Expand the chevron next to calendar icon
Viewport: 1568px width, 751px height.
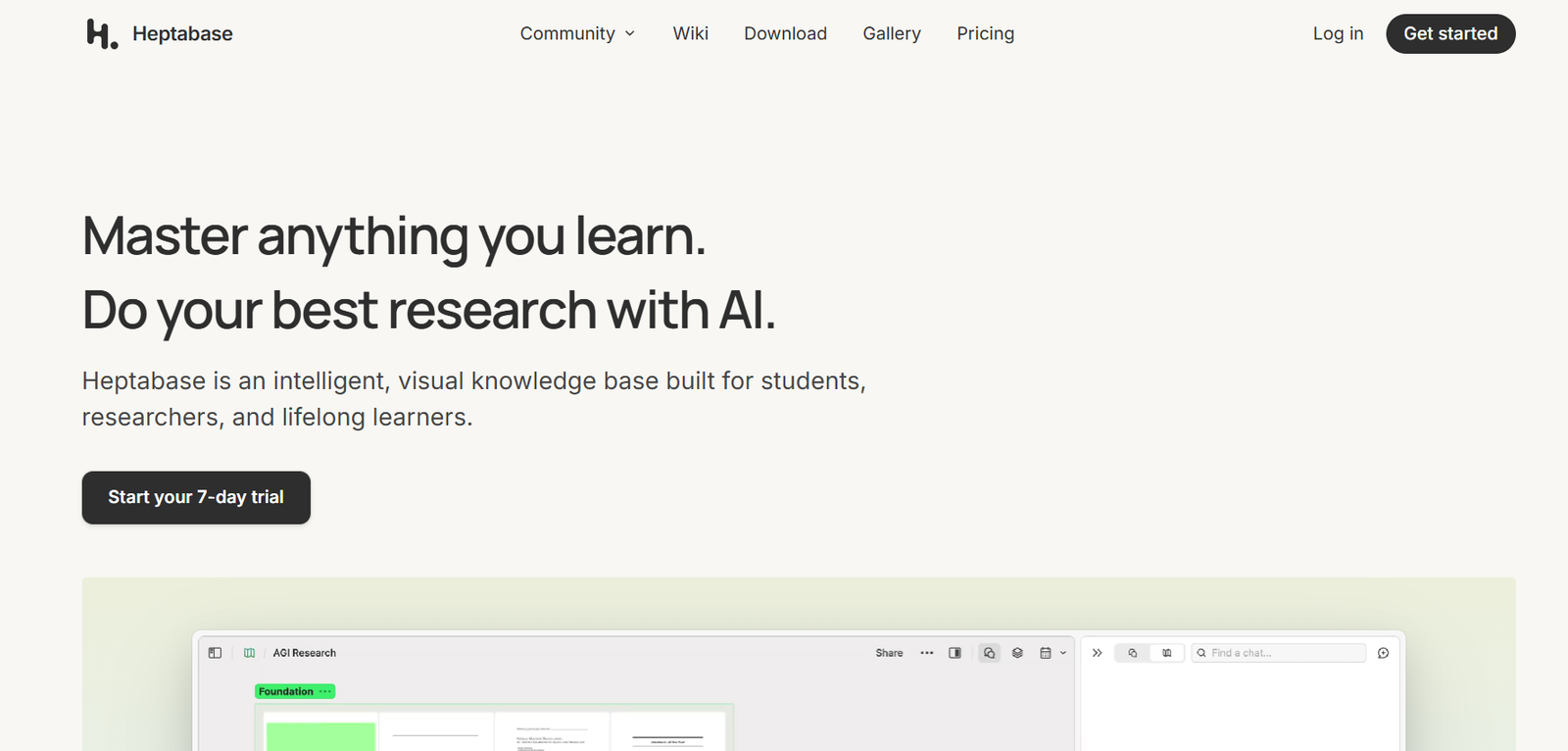(x=1063, y=653)
